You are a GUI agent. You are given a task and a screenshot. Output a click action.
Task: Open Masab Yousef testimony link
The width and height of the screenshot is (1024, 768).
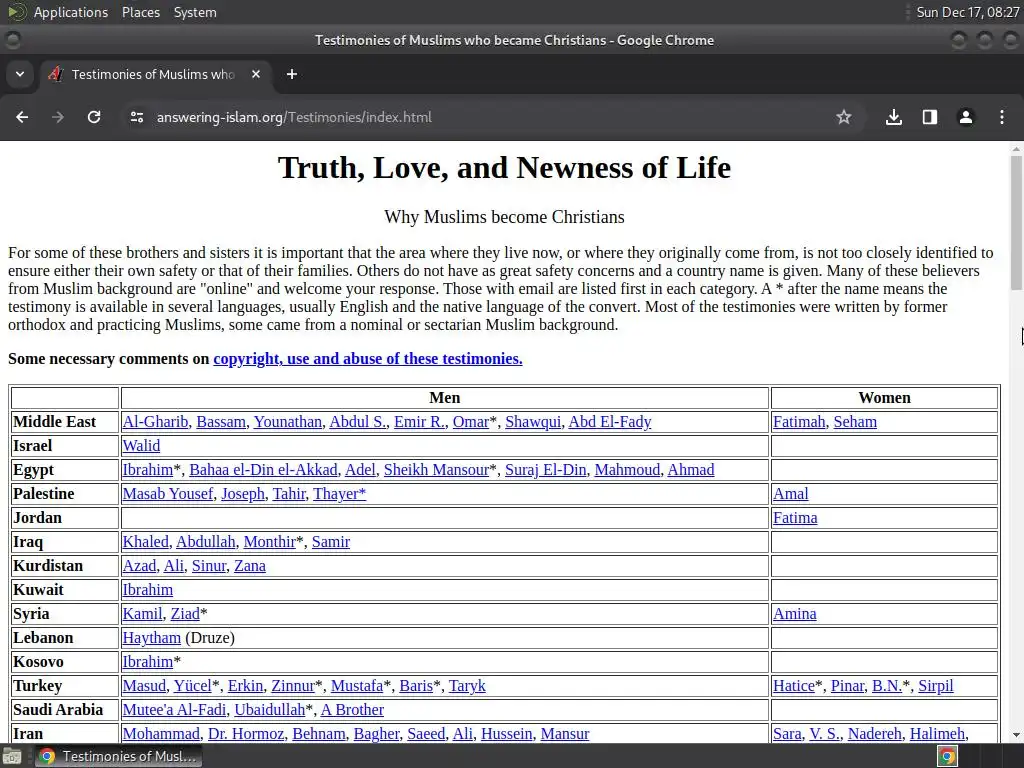(x=168, y=494)
